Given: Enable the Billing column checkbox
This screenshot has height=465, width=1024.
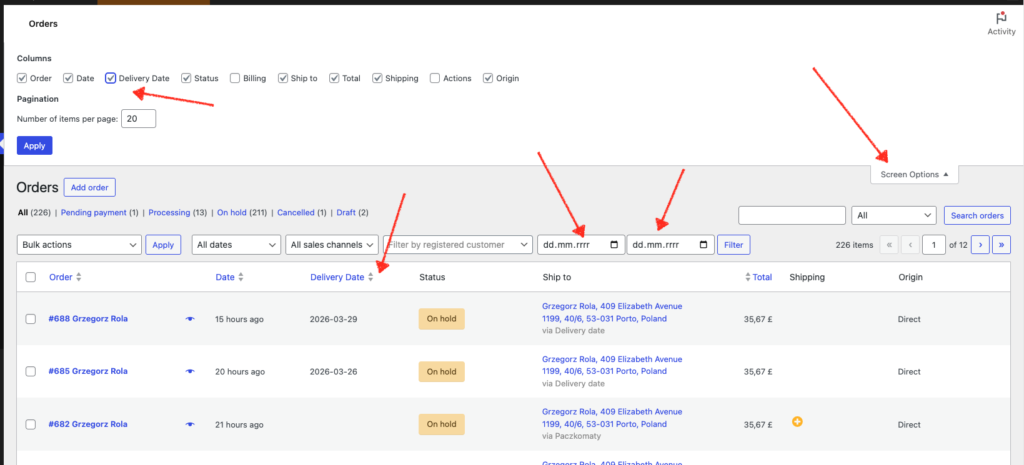Looking at the screenshot, I should click(x=234, y=78).
